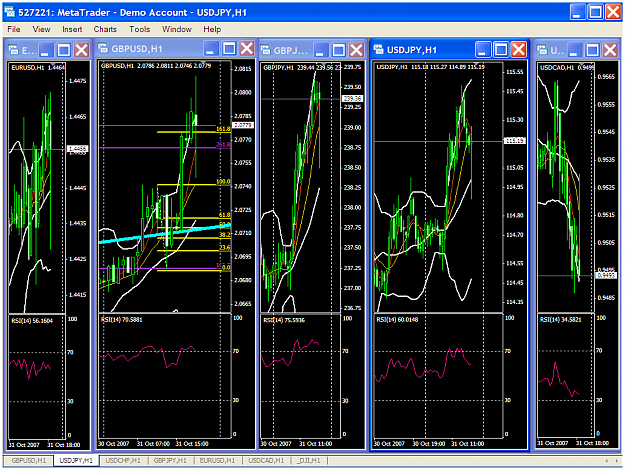625x470 pixels.
Task: Open the USDCAD,H1 bottom tab
Action: pos(266,460)
